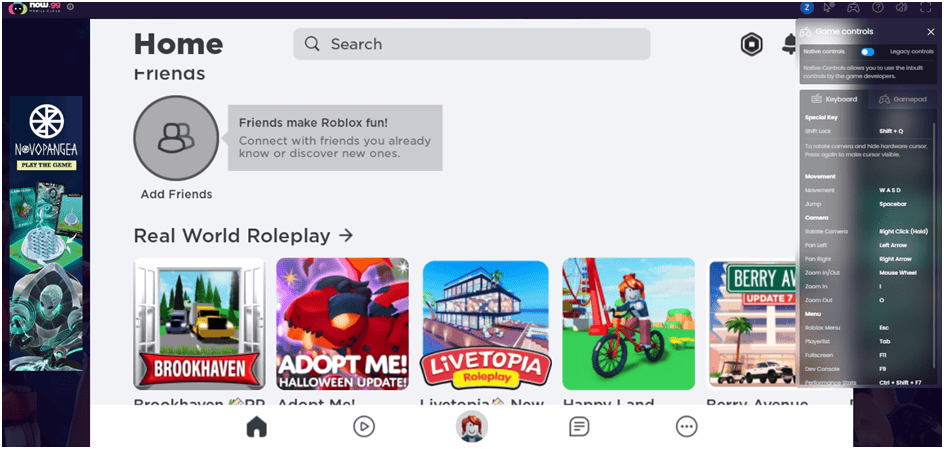Click the magnifier icon in search bar
Image resolution: width=944 pixels, height=449 pixels.
(312, 44)
